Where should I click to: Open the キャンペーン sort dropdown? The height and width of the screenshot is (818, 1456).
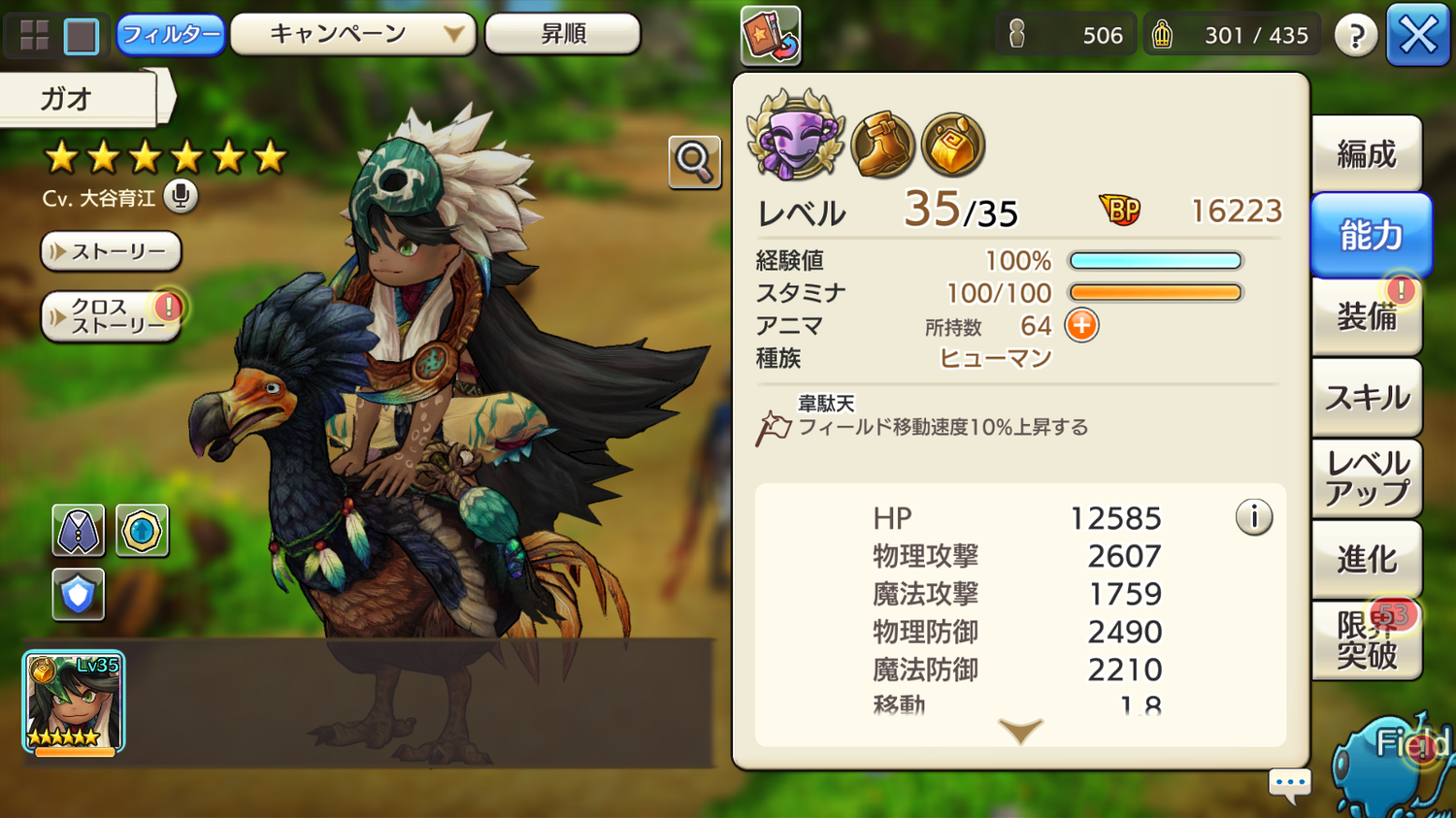353,34
